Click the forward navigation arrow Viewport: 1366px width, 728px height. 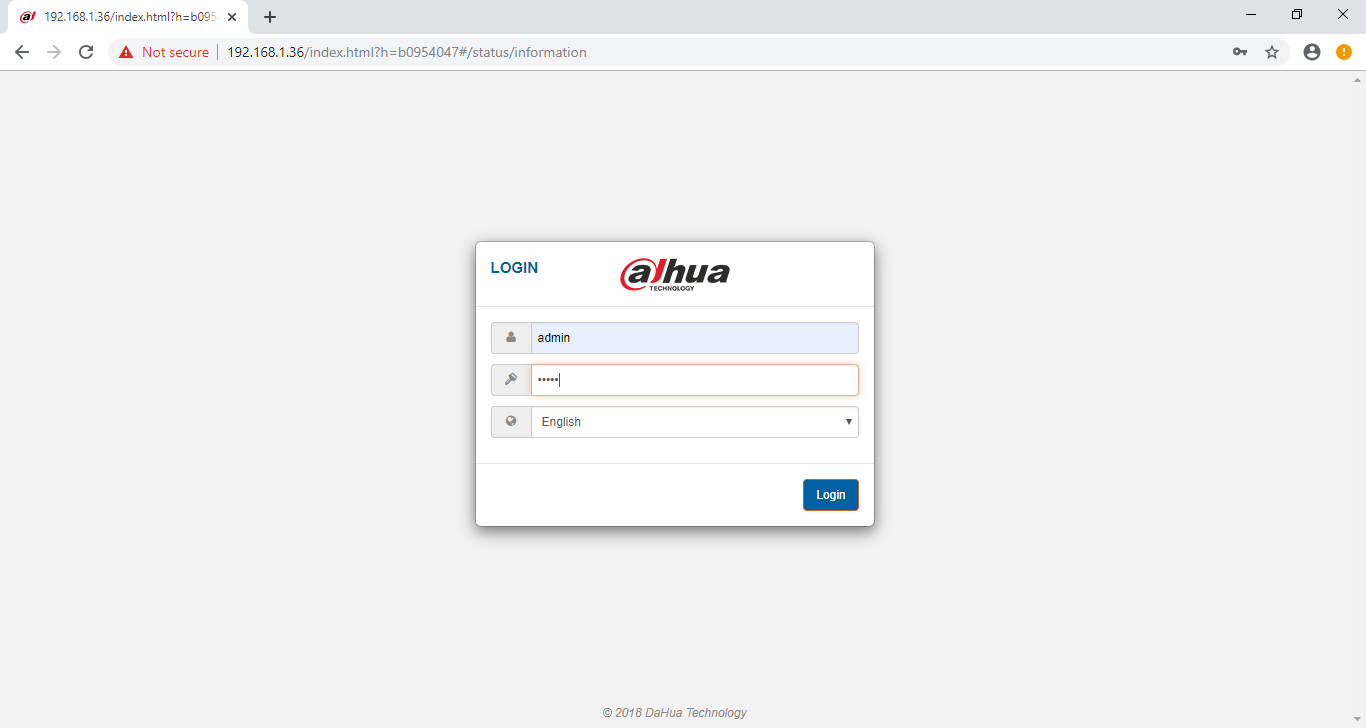tap(54, 52)
